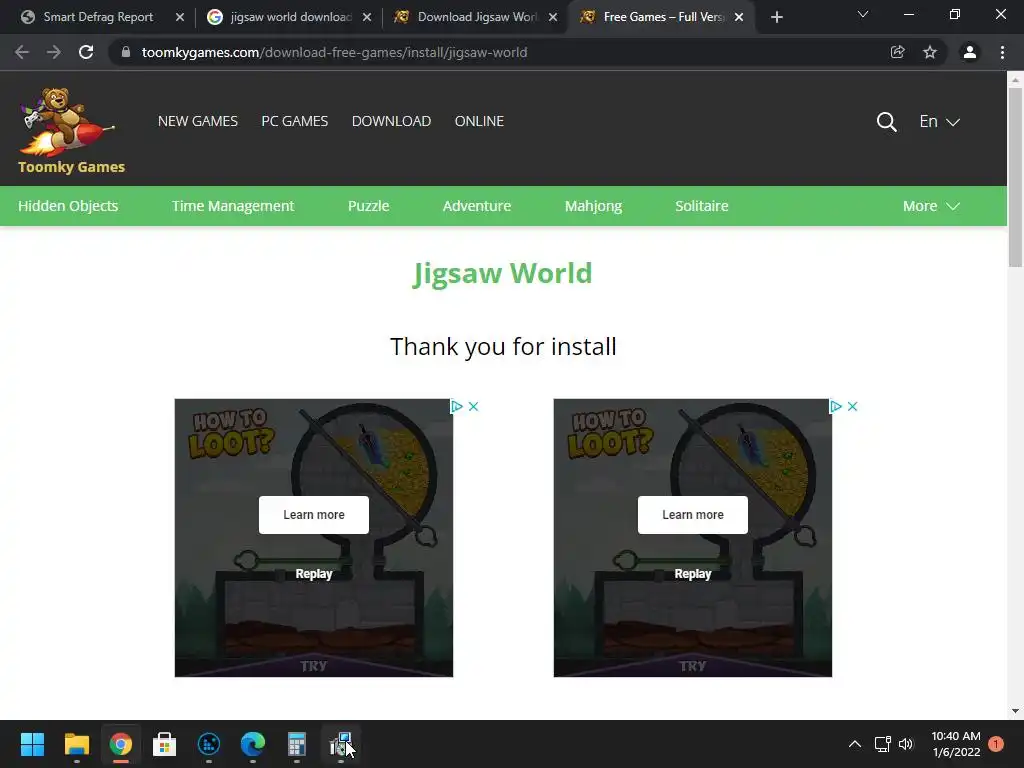The image size is (1024, 768).
Task: Close the Smart Defrag Report tab
Action: click(180, 17)
